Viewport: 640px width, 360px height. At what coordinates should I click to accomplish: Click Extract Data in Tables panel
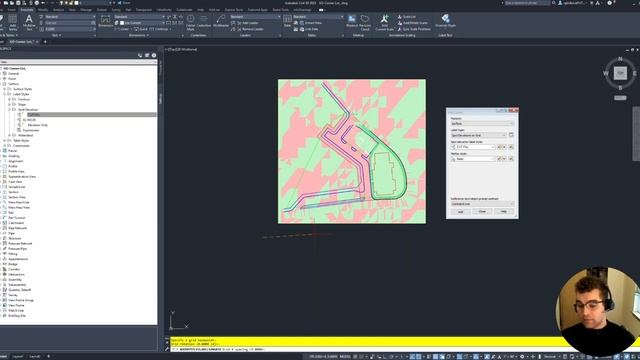(311, 23)
